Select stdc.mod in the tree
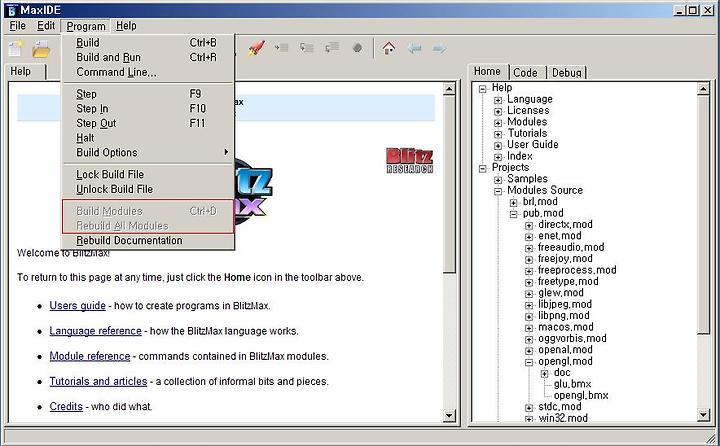Screen dimensions: 720x446 560,406
